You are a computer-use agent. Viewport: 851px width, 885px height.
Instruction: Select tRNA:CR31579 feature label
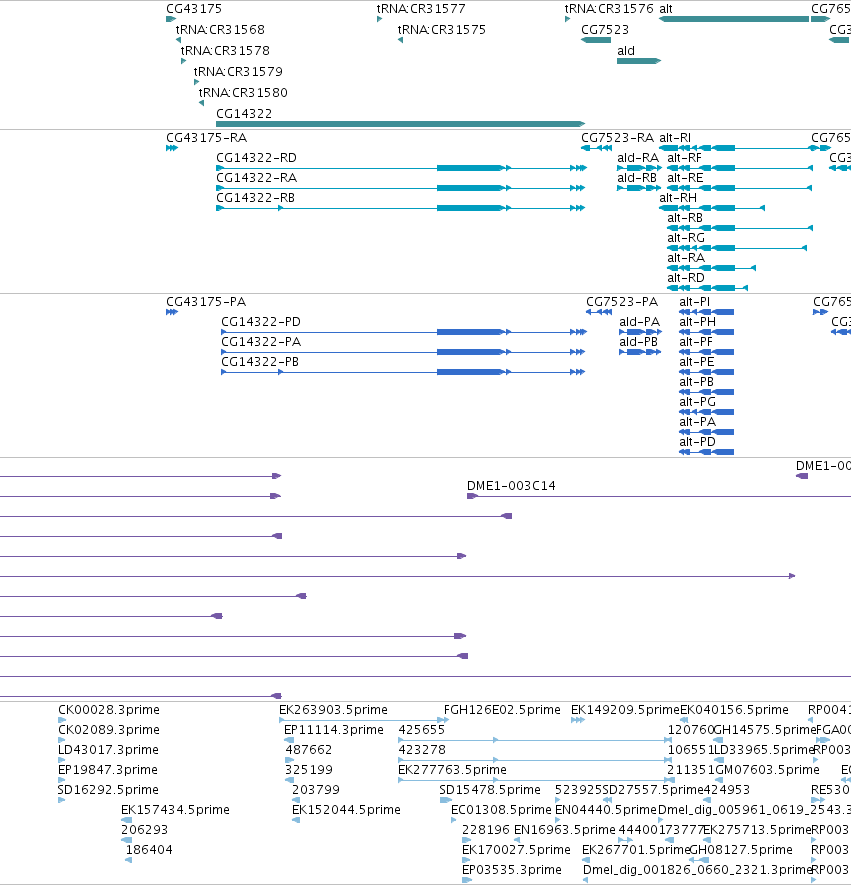[x=238, y=71]
